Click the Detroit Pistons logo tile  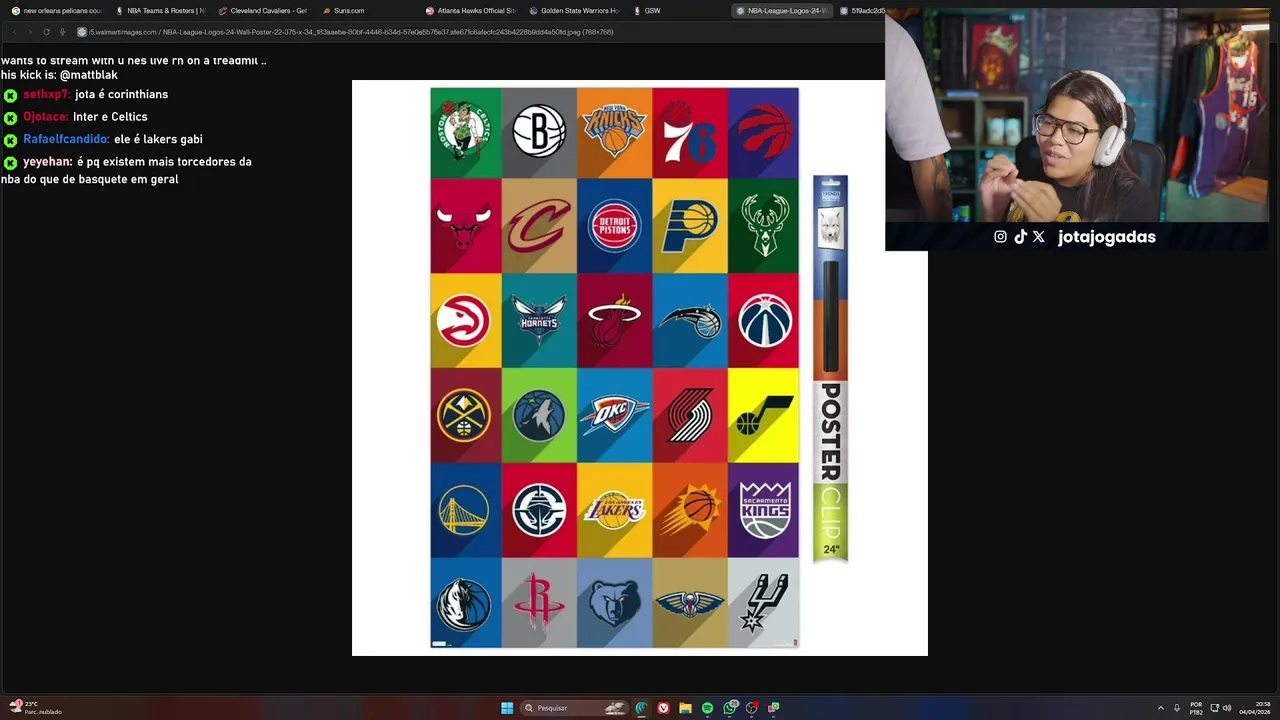[615, 225]
